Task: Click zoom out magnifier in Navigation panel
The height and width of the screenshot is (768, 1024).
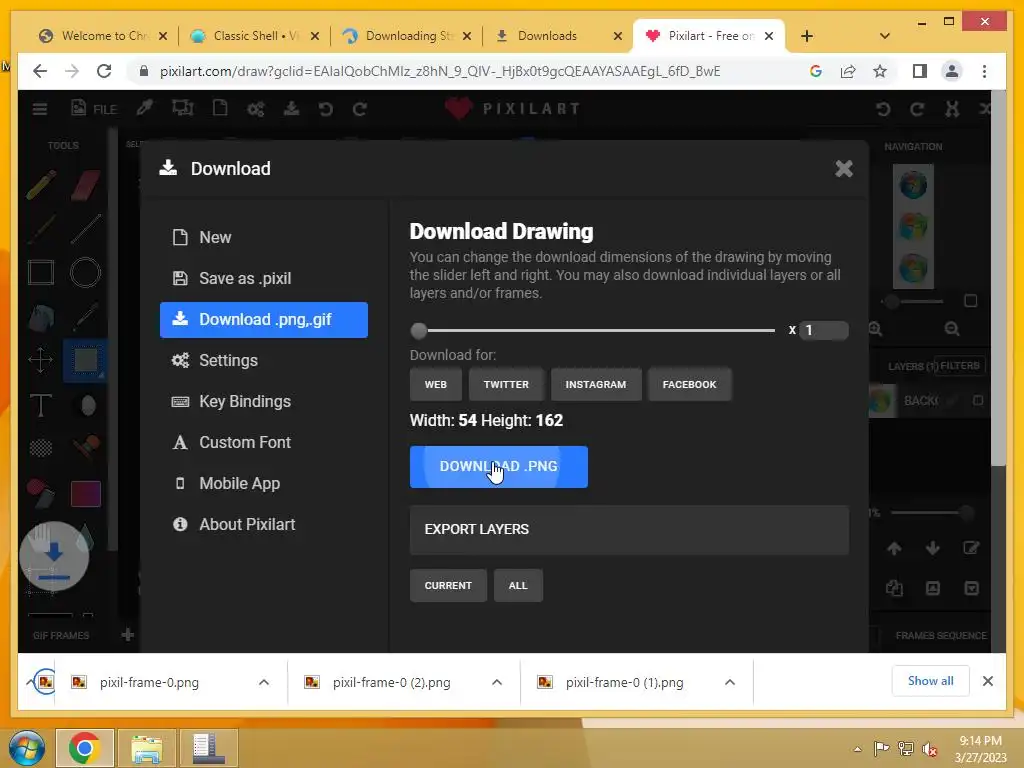Action: point(952,329)
